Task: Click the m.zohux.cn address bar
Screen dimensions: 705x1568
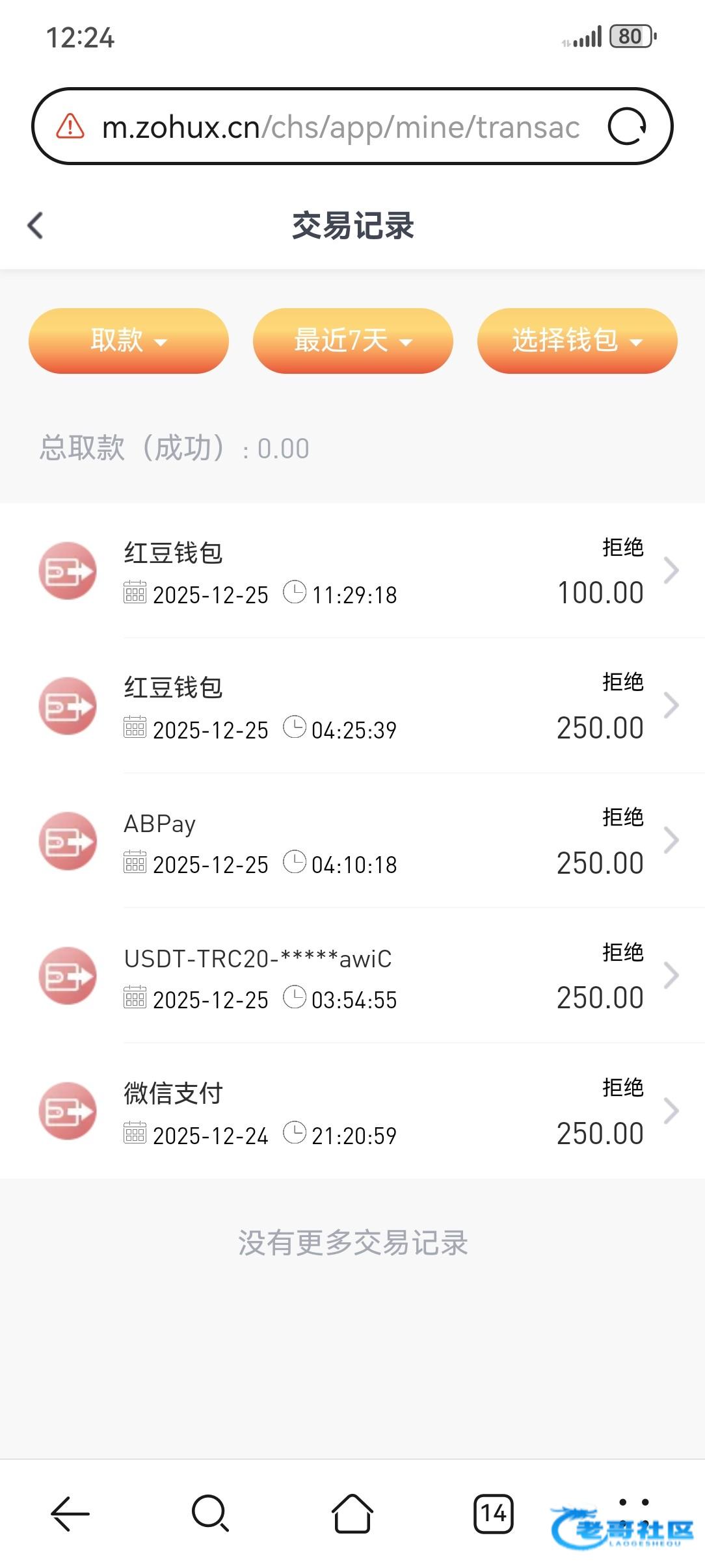Action: coord(338,126)
